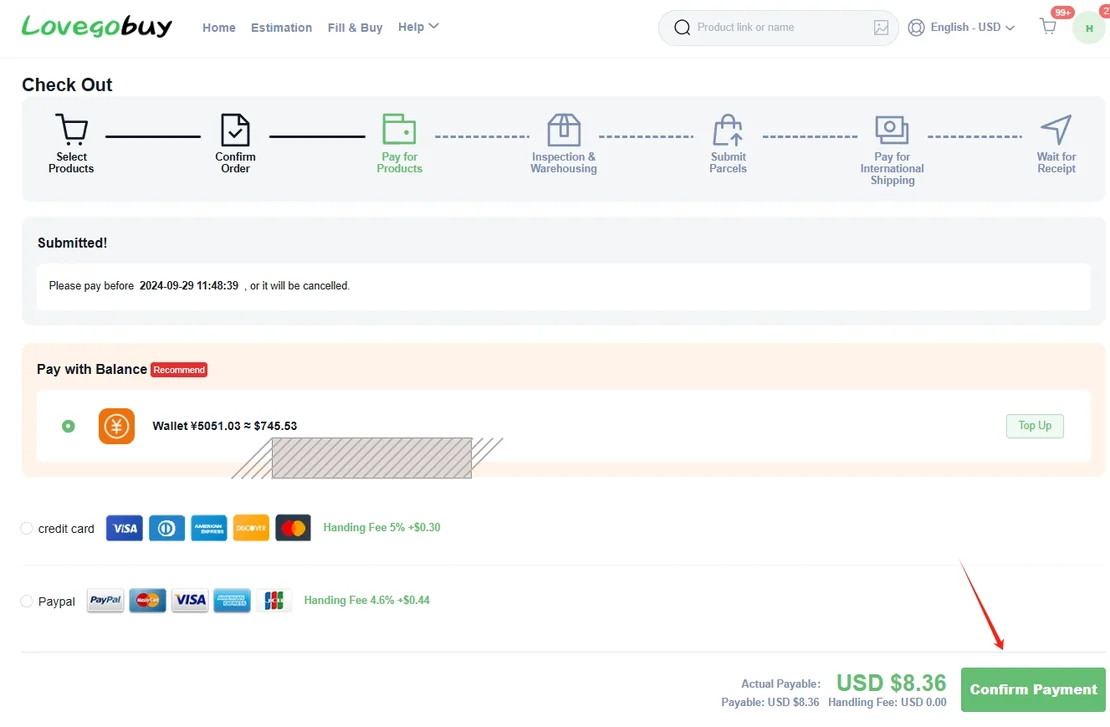Focus the product link or name field
Viewport: 1110px width, 727px height.
click(x=779, y=28)
